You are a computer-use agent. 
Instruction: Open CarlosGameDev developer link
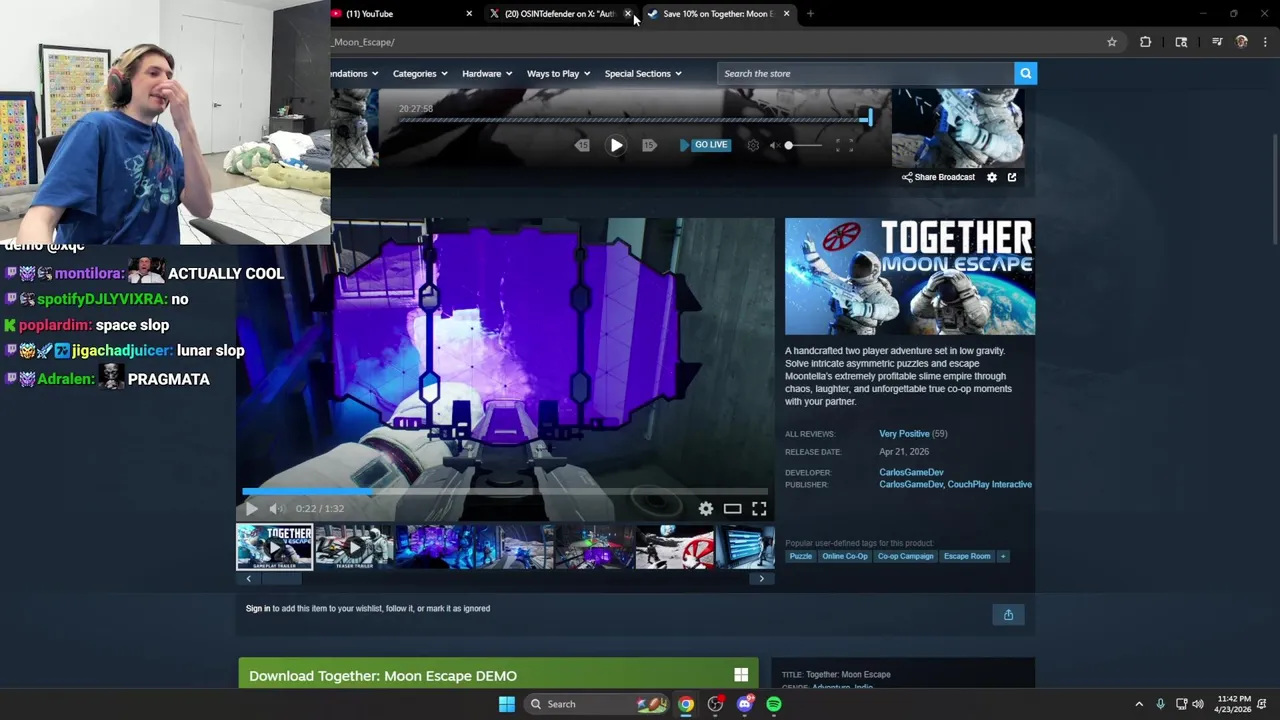911,472
